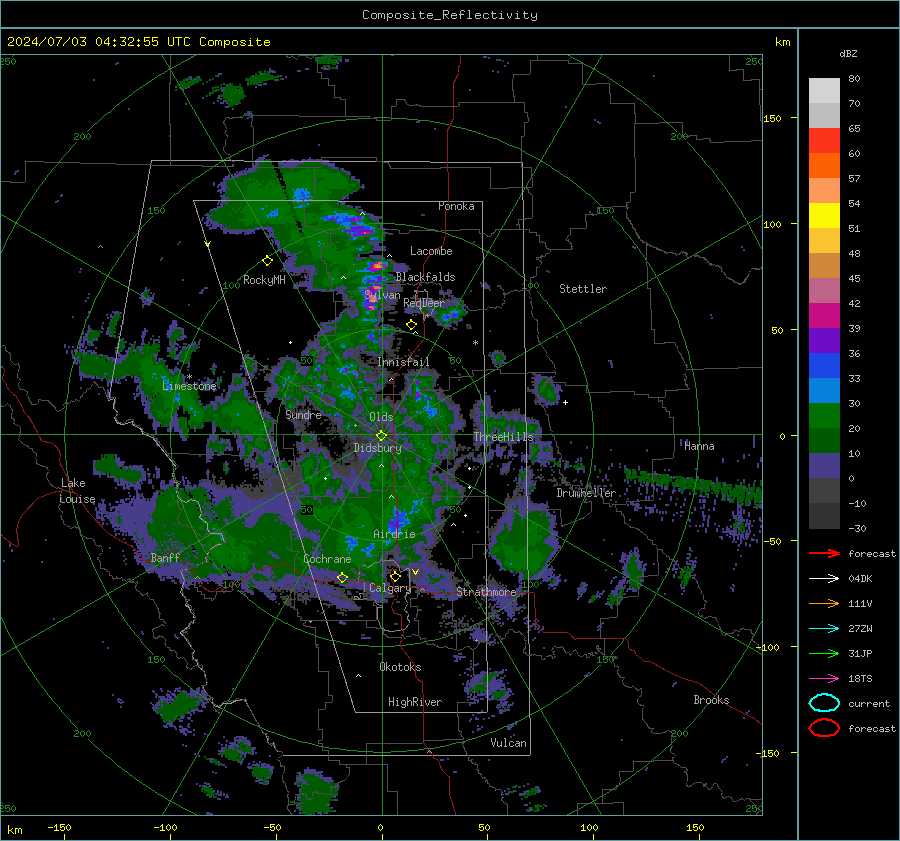Click the Brooks city label
The width and height of the screenshot is (900, 841).
click(711, 700)
